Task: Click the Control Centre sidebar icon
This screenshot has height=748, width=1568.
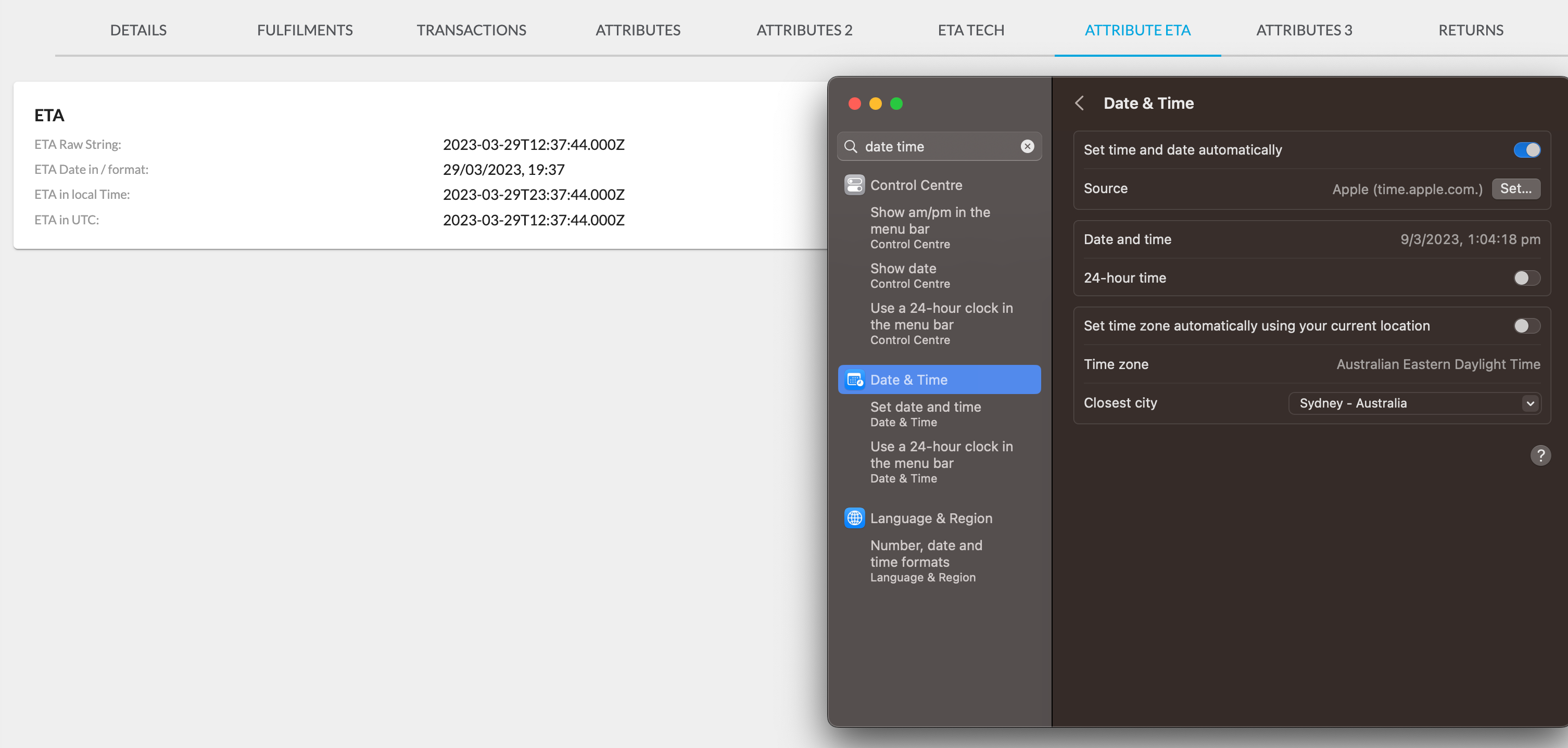Action: click(854, 185)
